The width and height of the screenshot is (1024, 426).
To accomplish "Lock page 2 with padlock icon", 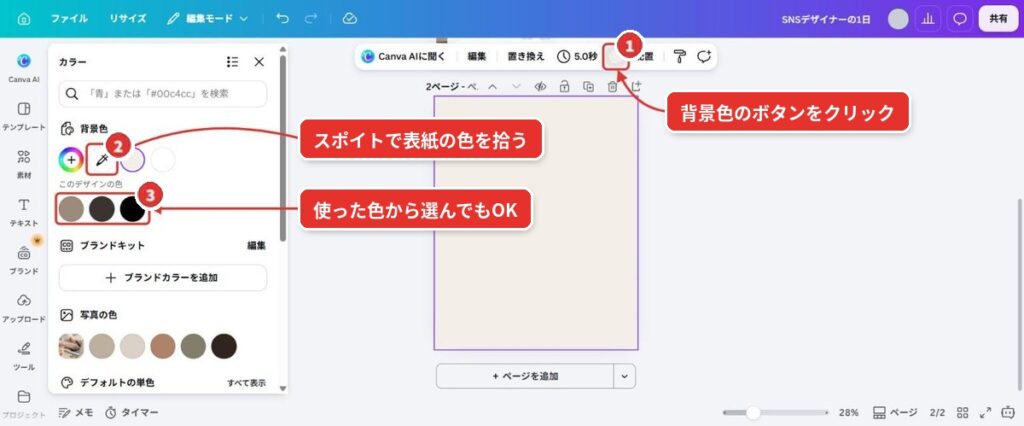I will click(x=564, y=86).
